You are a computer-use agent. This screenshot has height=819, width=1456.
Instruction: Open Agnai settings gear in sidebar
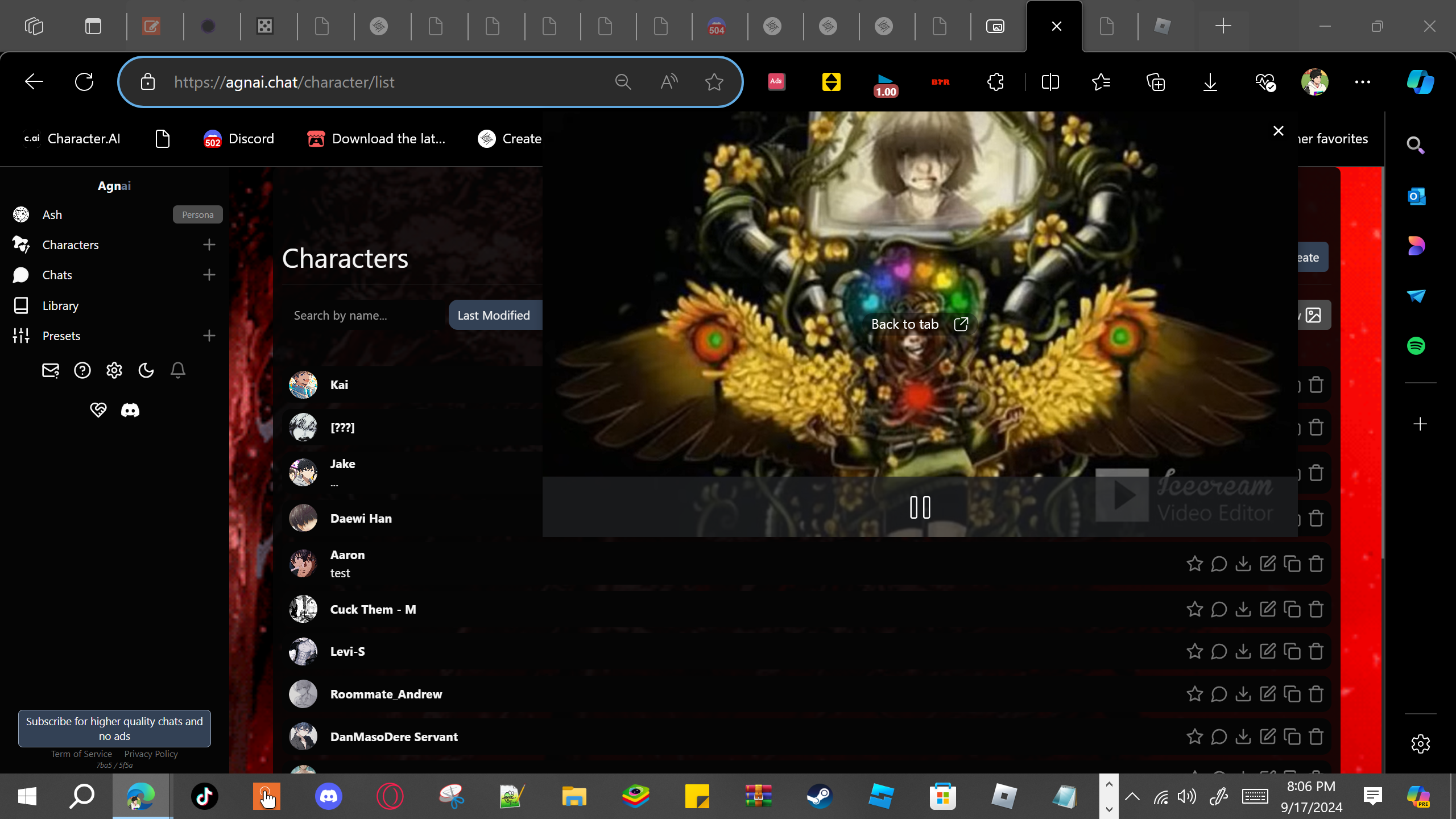point(114,371)
